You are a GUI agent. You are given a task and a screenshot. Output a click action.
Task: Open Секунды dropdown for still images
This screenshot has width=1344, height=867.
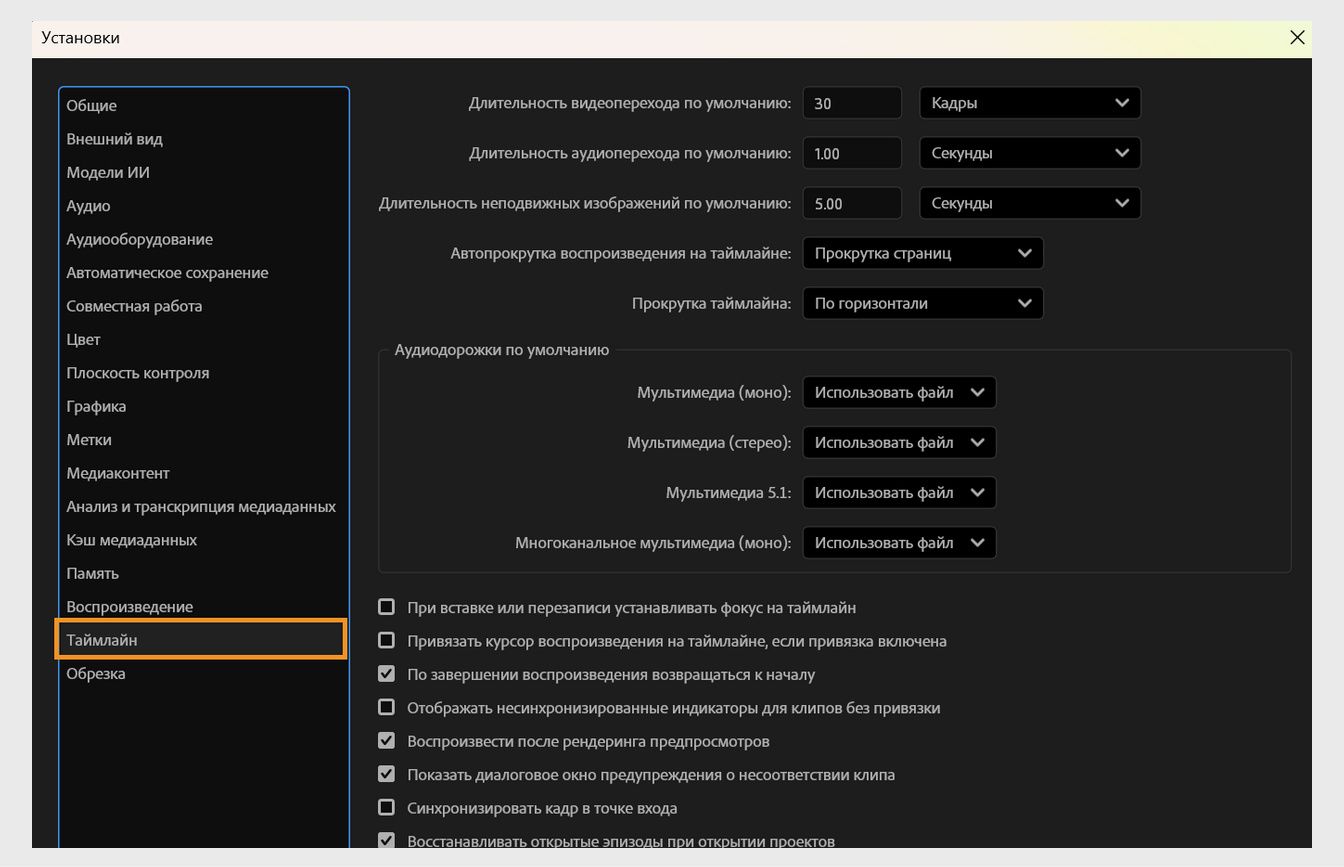point(1029,203)
